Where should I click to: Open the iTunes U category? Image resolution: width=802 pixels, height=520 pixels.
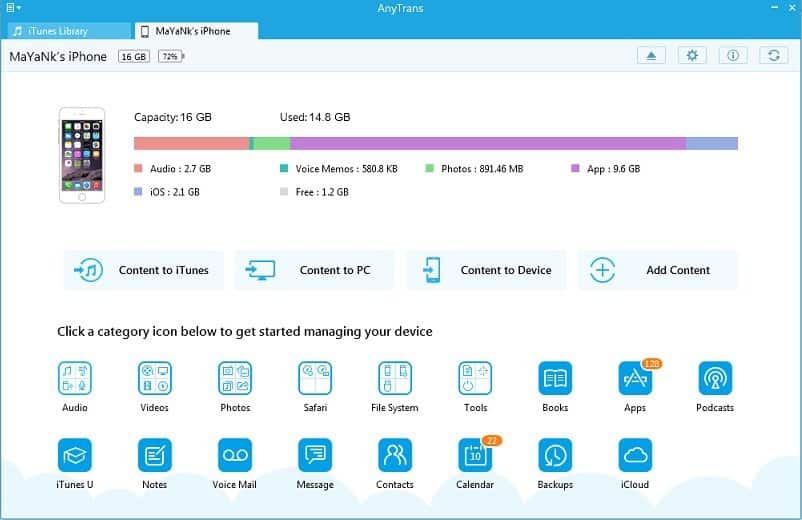75,455
